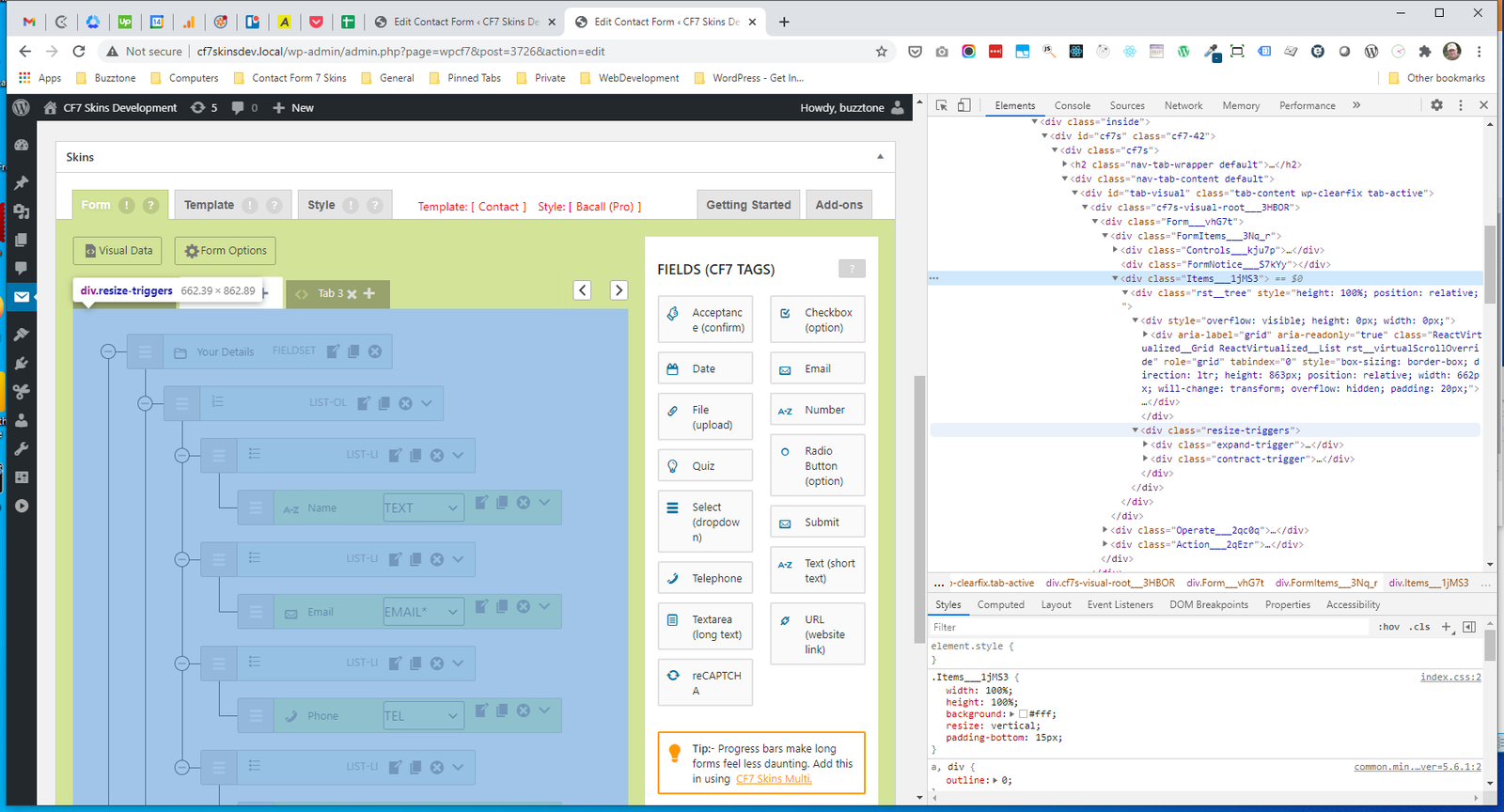Viewport: 1504px width, 812px height.
Task: Switch to the Template tab
Action: click(x=210, y=205)
